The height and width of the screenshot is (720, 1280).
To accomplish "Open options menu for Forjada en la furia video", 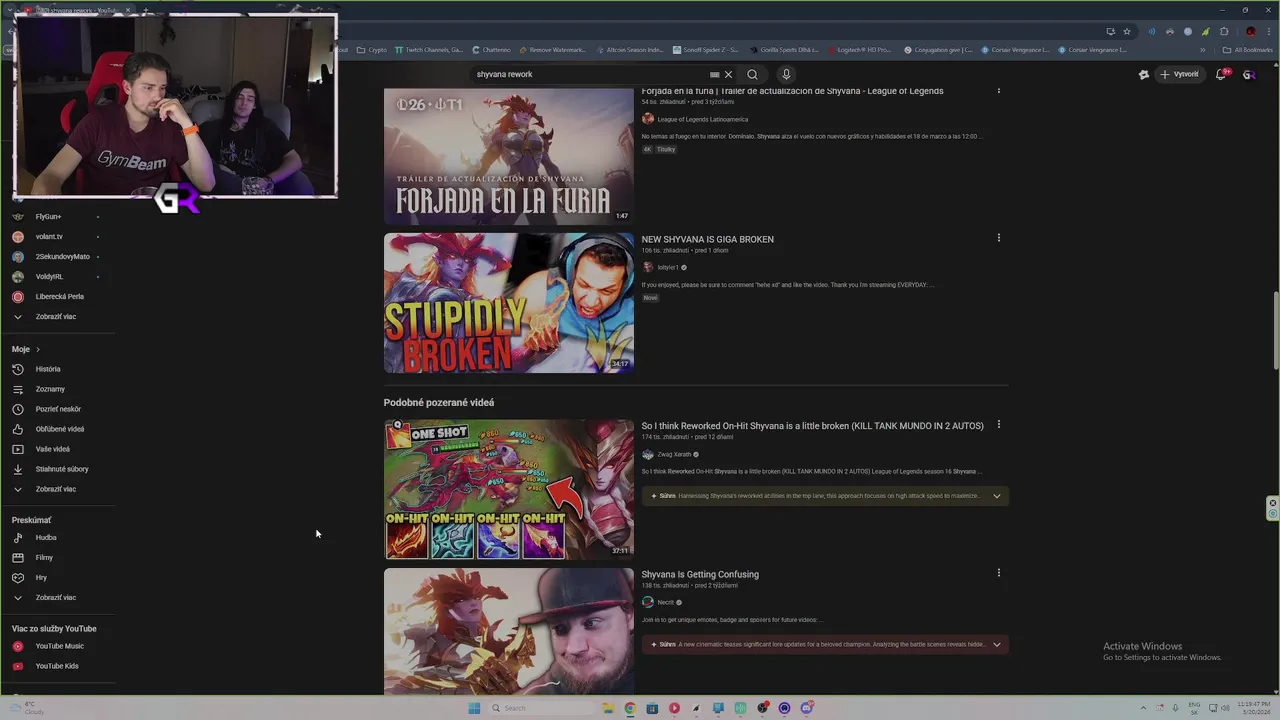I will (x=998, y=90).
